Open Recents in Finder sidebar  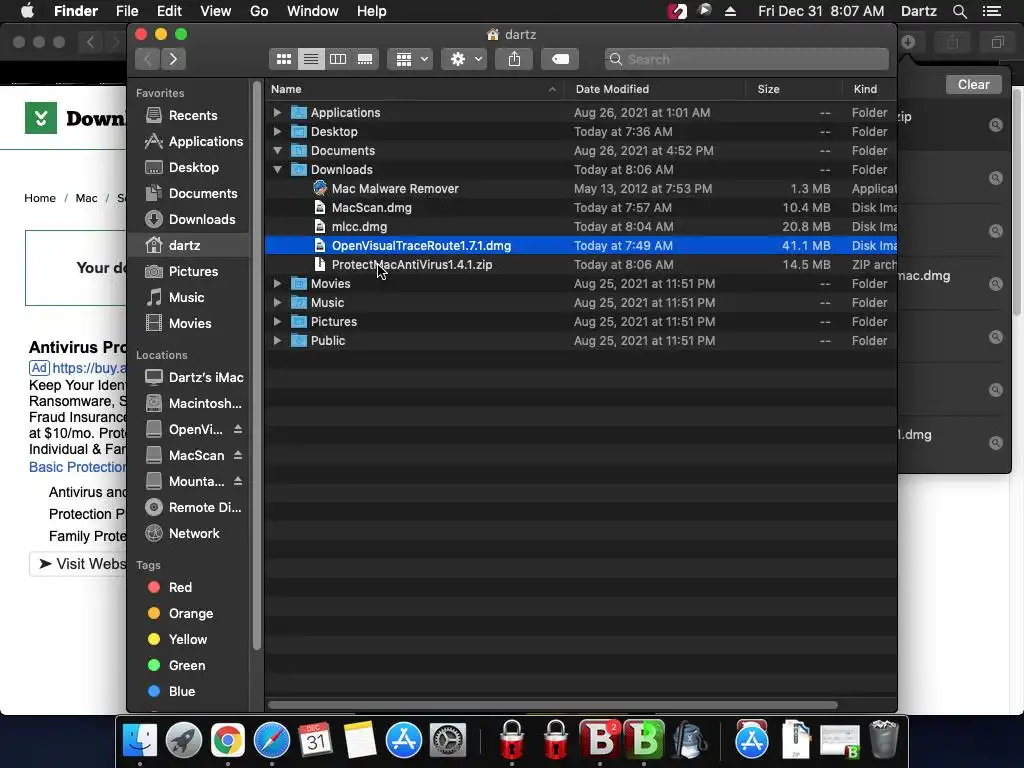pyautogui.click(x=188, y=116)
